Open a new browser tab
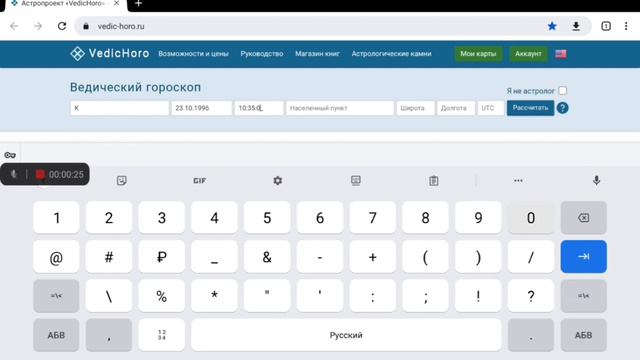Screen dimensions: 640x360 tap(138, 4)
